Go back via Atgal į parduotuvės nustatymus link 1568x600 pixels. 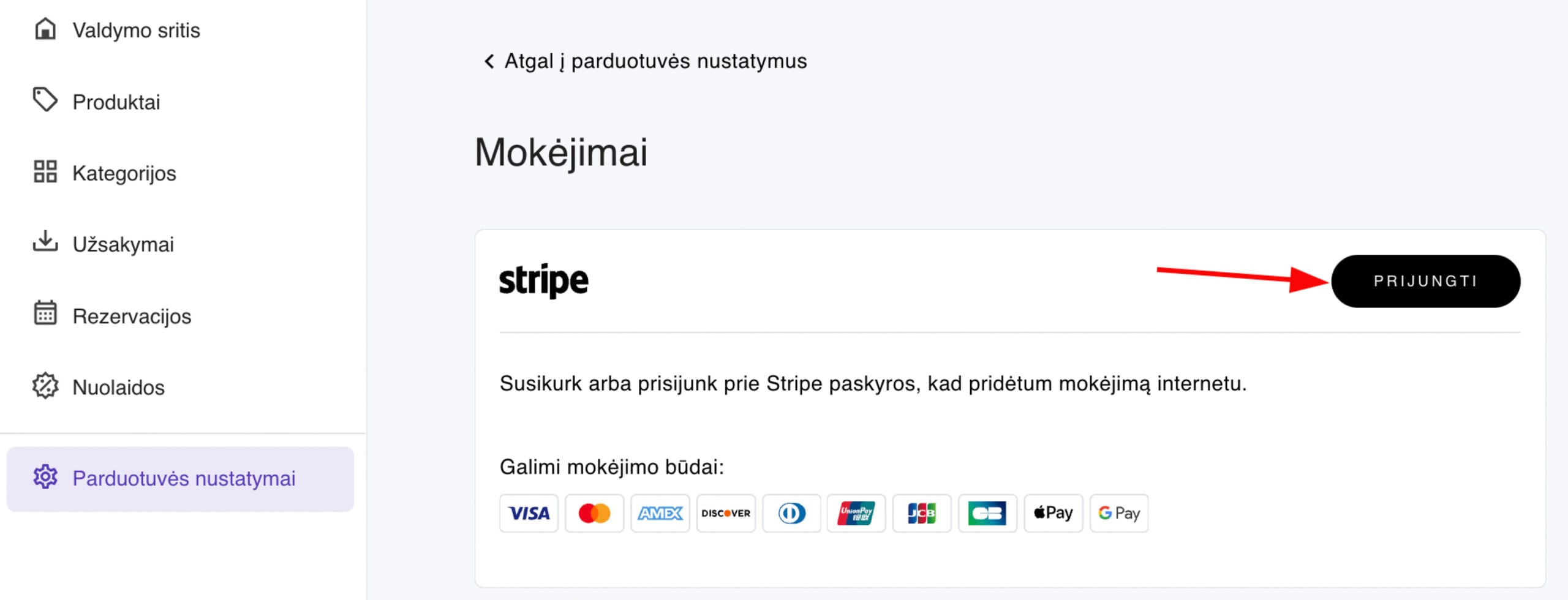point(646,61)
